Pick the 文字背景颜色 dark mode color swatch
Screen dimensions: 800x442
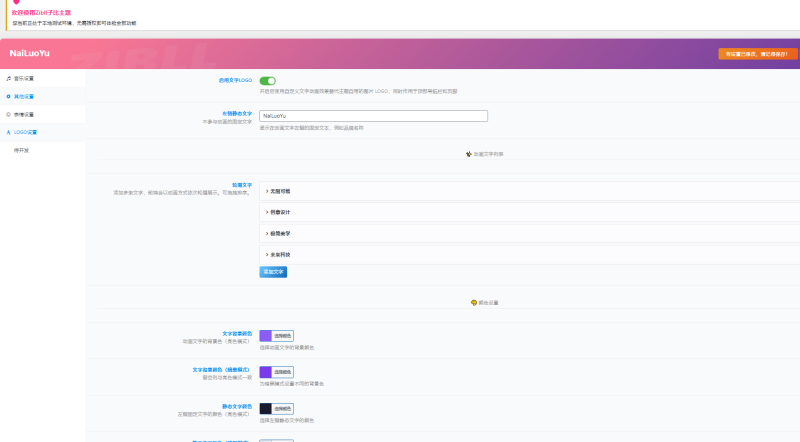265,372
